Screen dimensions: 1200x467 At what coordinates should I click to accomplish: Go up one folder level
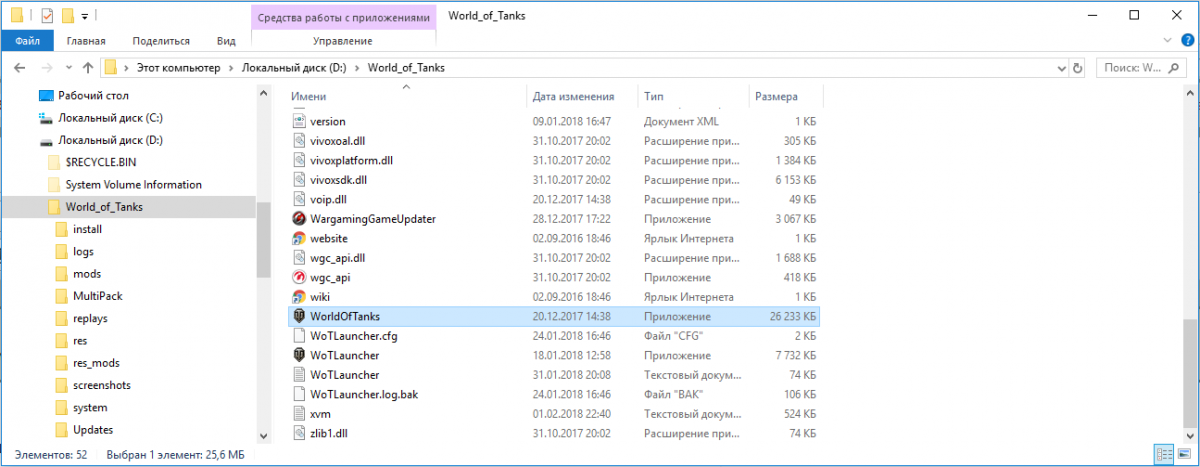pyautogui.click(x=87, y=68)
